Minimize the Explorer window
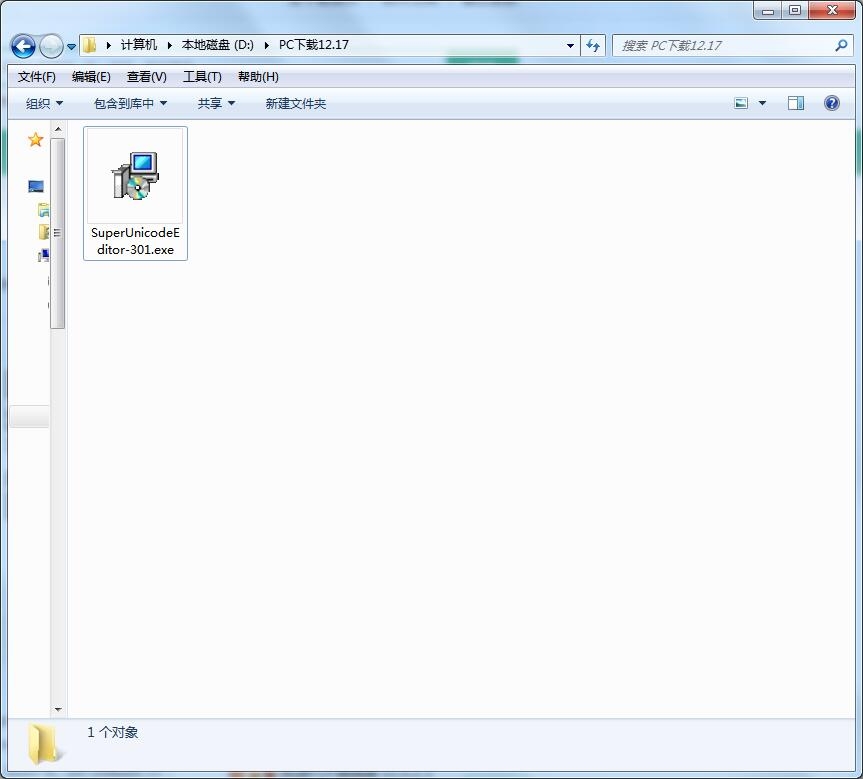The width and height of the screenshot is (863, 779). [768, 10]
